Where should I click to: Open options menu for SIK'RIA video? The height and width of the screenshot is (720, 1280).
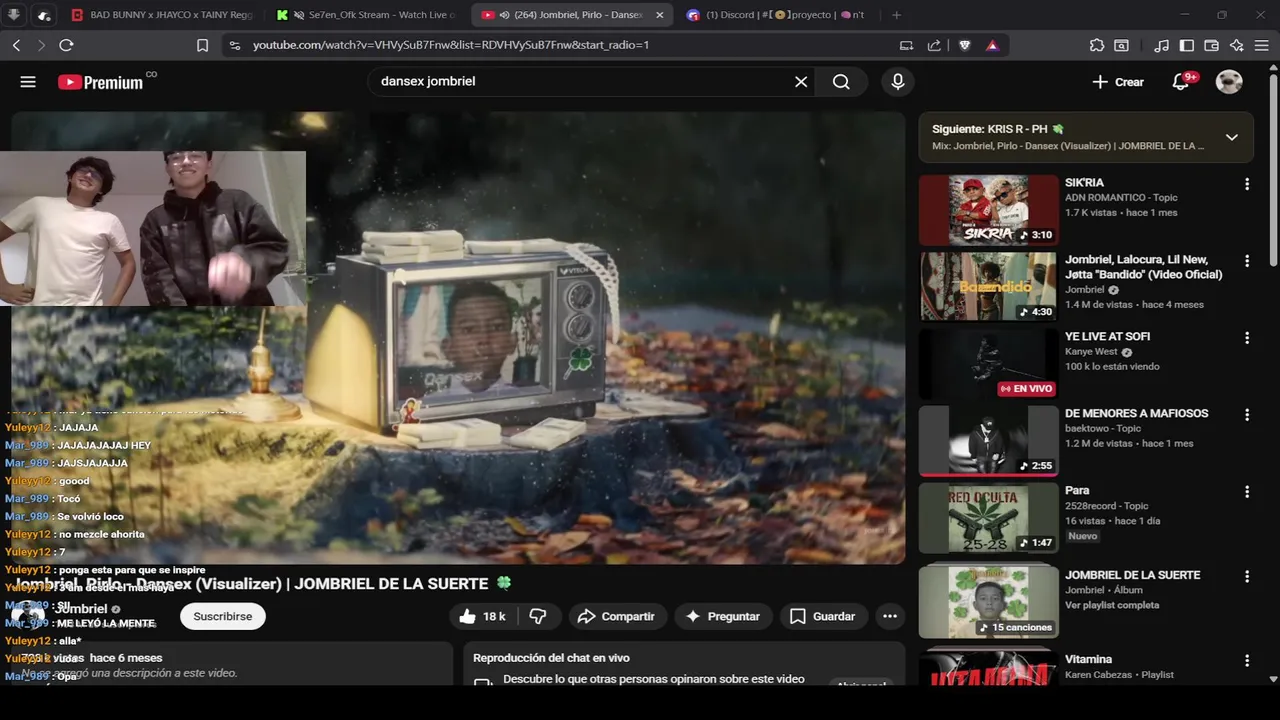click(x=1247, y=184)
